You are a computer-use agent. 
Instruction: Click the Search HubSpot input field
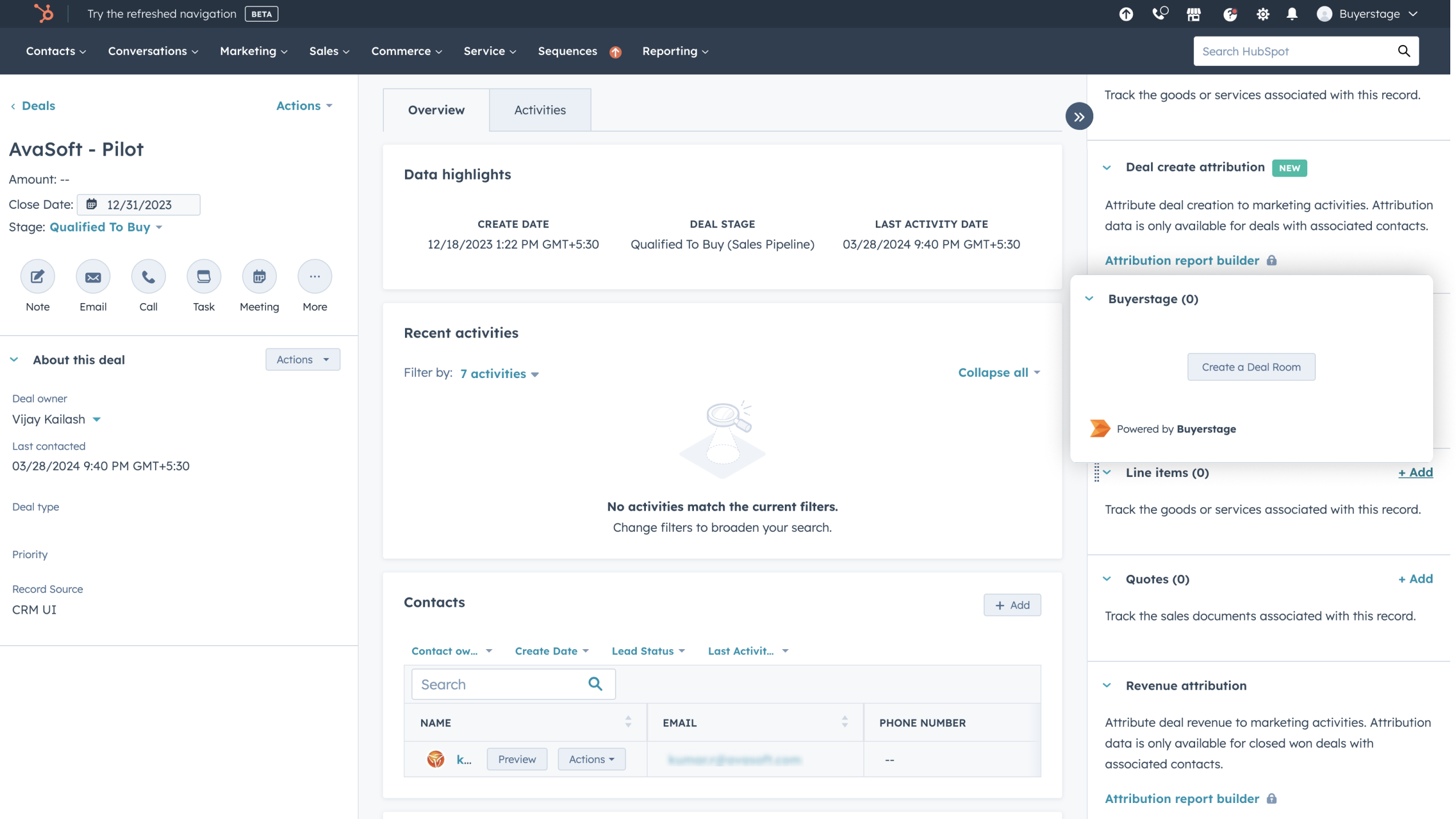tap(1293, 51)
